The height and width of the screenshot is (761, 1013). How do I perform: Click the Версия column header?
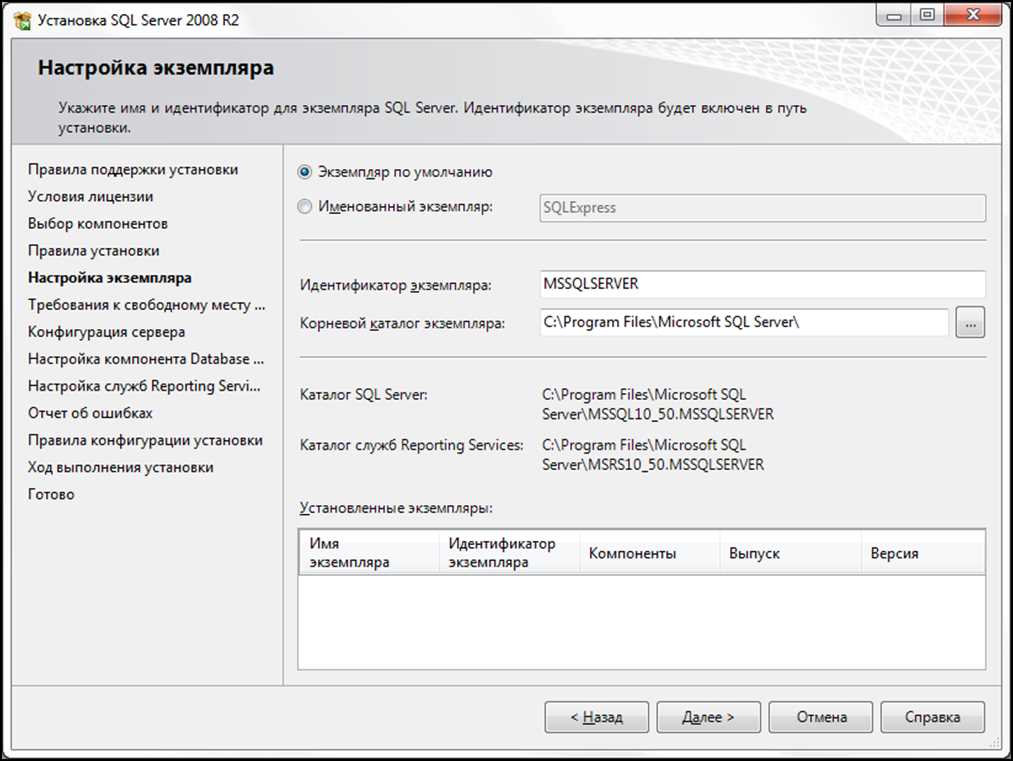pos(920,553)
